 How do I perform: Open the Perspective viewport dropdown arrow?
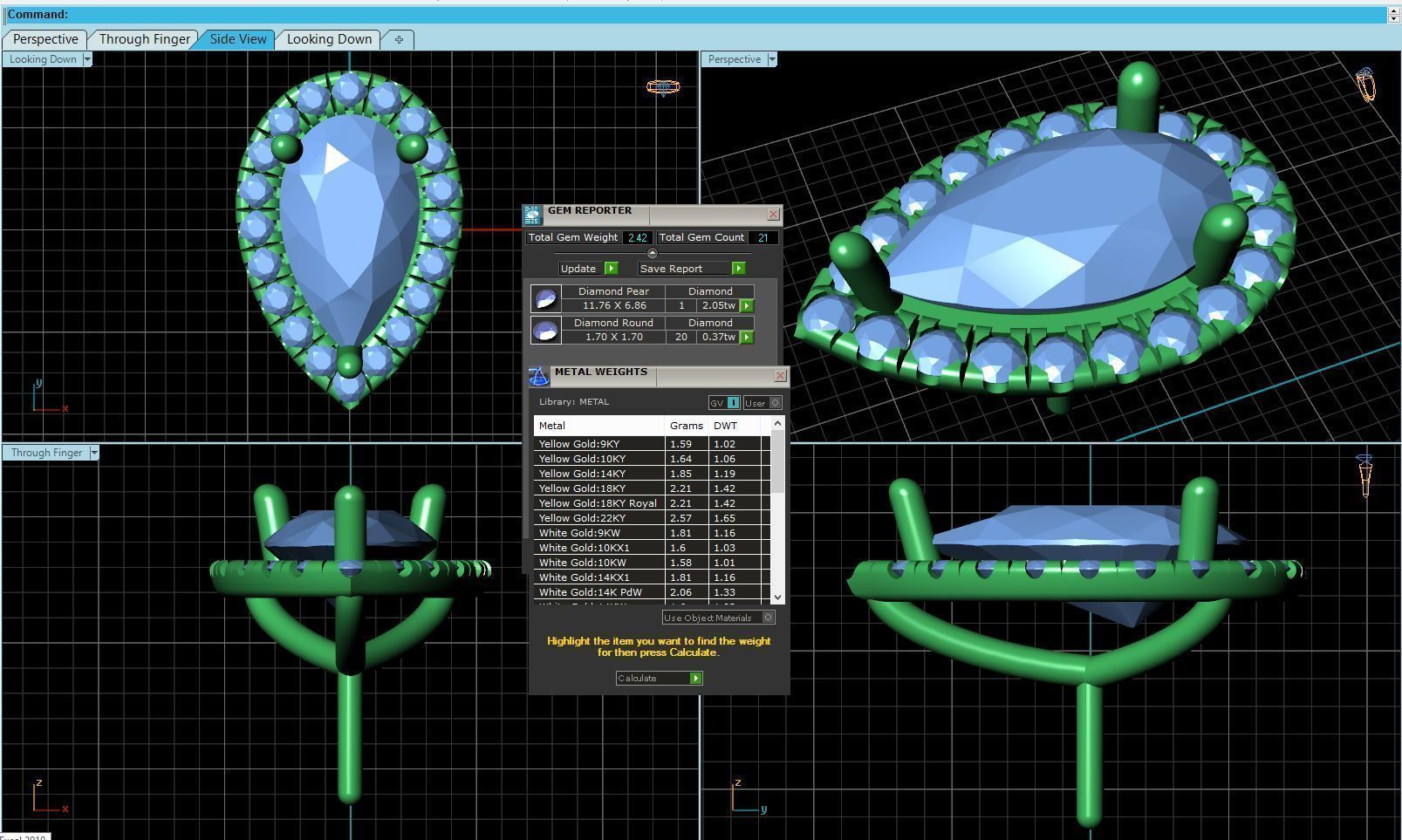772,59
